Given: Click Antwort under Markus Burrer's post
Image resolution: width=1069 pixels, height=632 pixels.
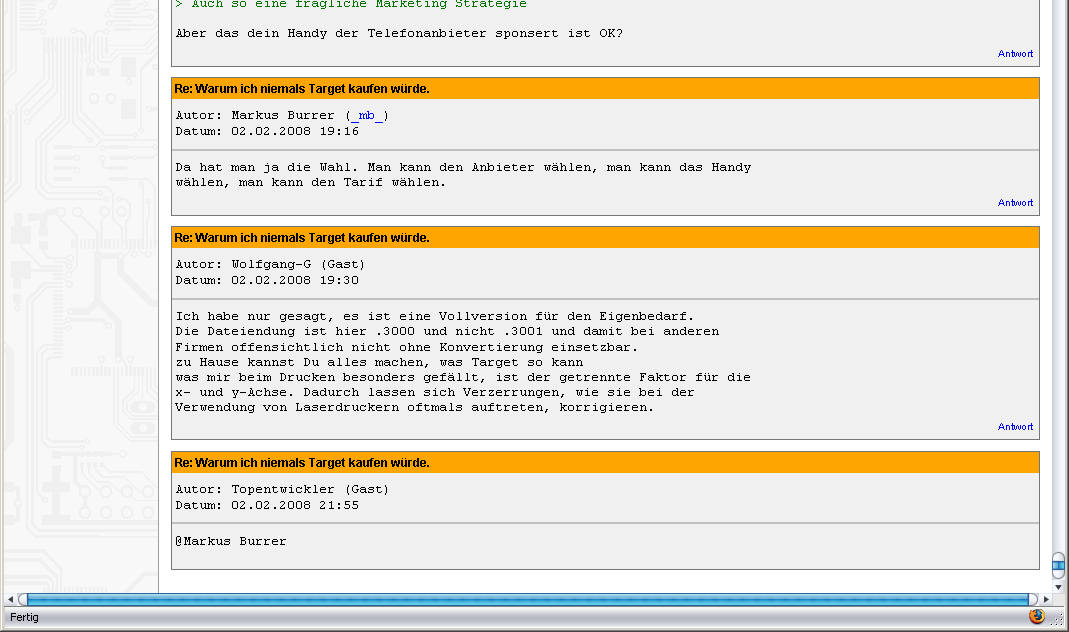Looking at the screenshot, I should pos(1015,203).
